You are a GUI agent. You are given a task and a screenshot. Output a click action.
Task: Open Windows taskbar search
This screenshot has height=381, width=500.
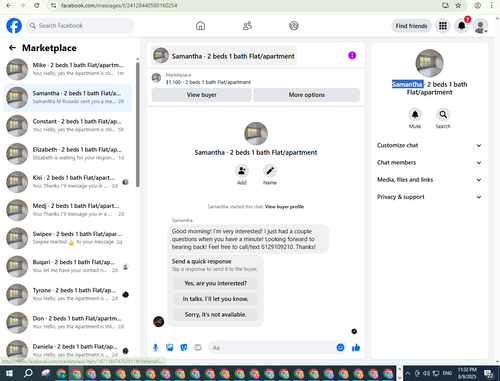(x=28, y=373)
